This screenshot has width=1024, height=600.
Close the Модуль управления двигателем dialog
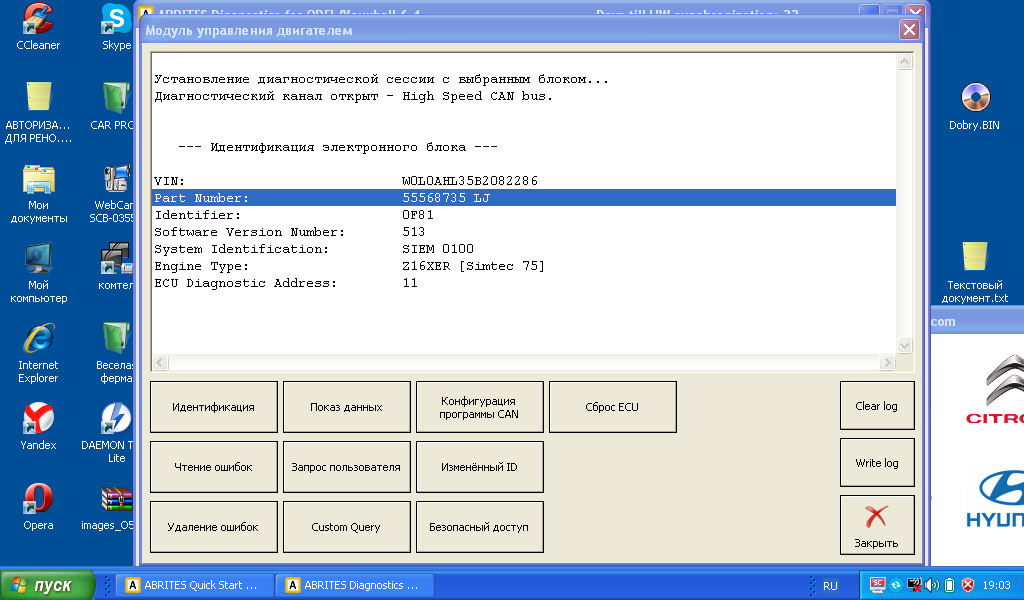click(909, 29)
